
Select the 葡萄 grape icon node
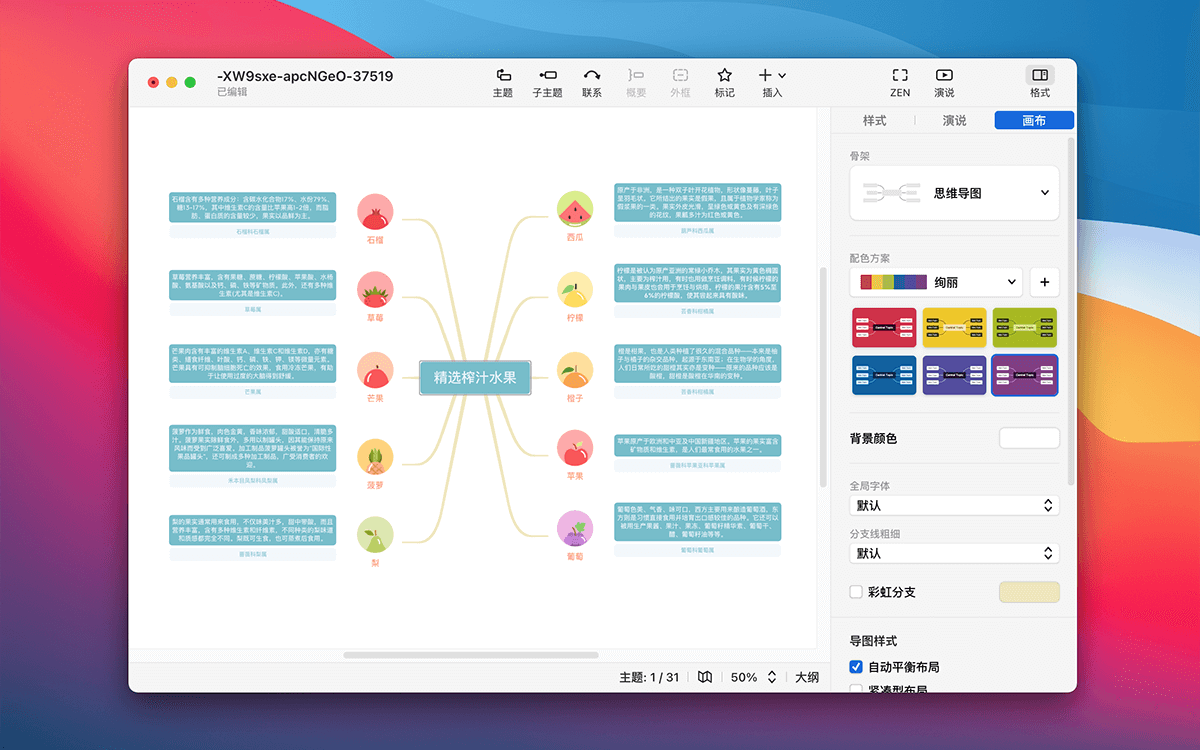[x=575, y=528]
